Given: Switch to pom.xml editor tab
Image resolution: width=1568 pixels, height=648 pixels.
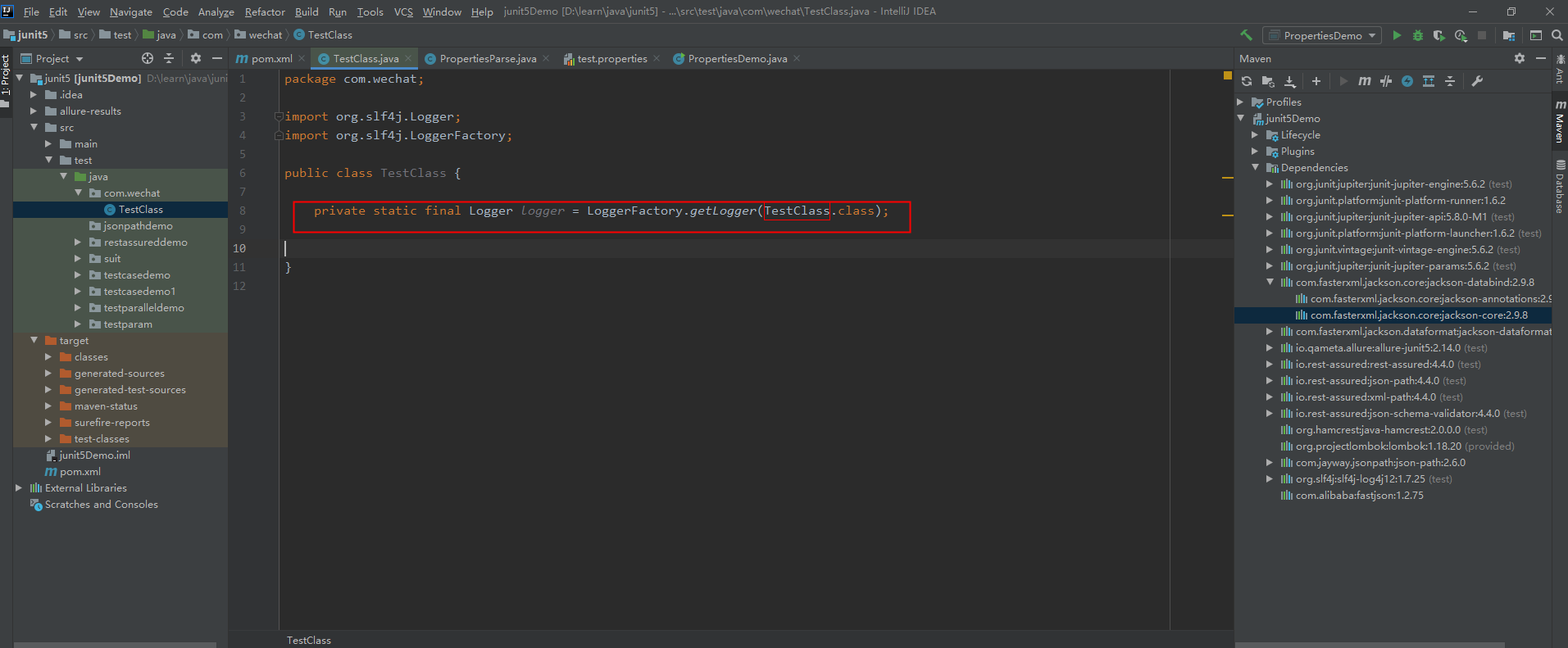Looking at the screenshot, I should point(270,58).
